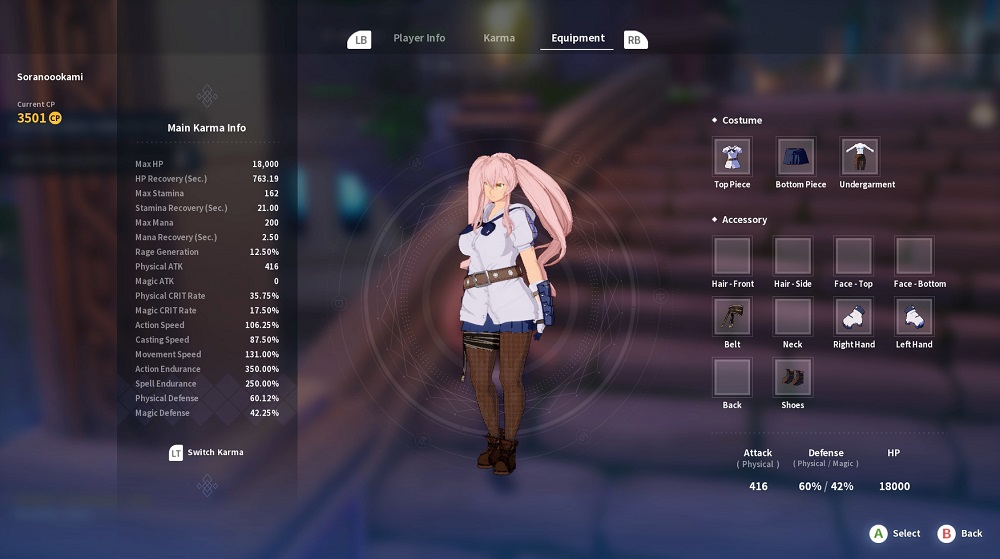Image resolution: width=1000 pixels, height=559 pixels.
Task: Select the Left Hand glove slot
Action: [914, 316]
